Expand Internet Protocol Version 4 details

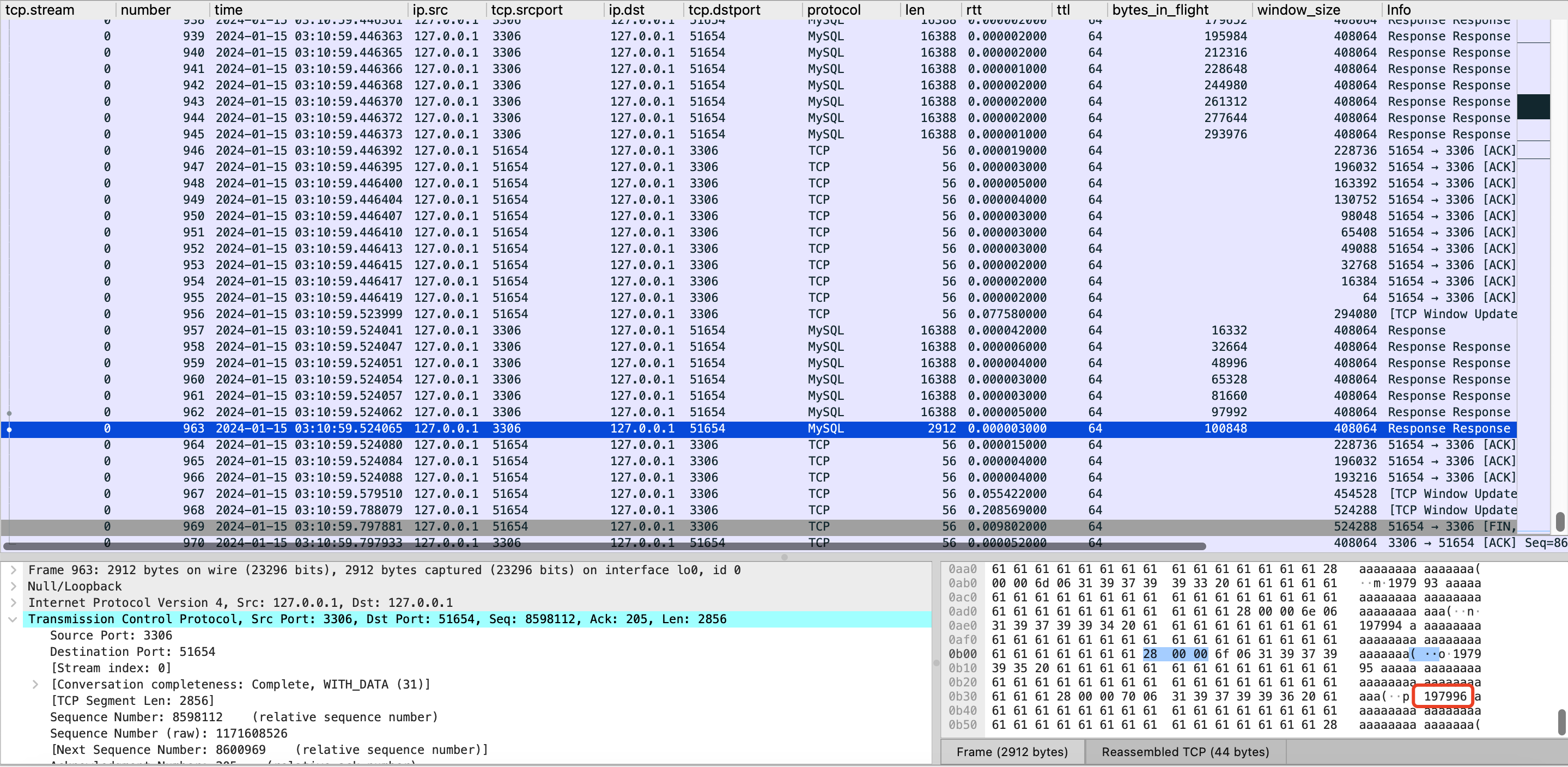click(x=14, y=603)
